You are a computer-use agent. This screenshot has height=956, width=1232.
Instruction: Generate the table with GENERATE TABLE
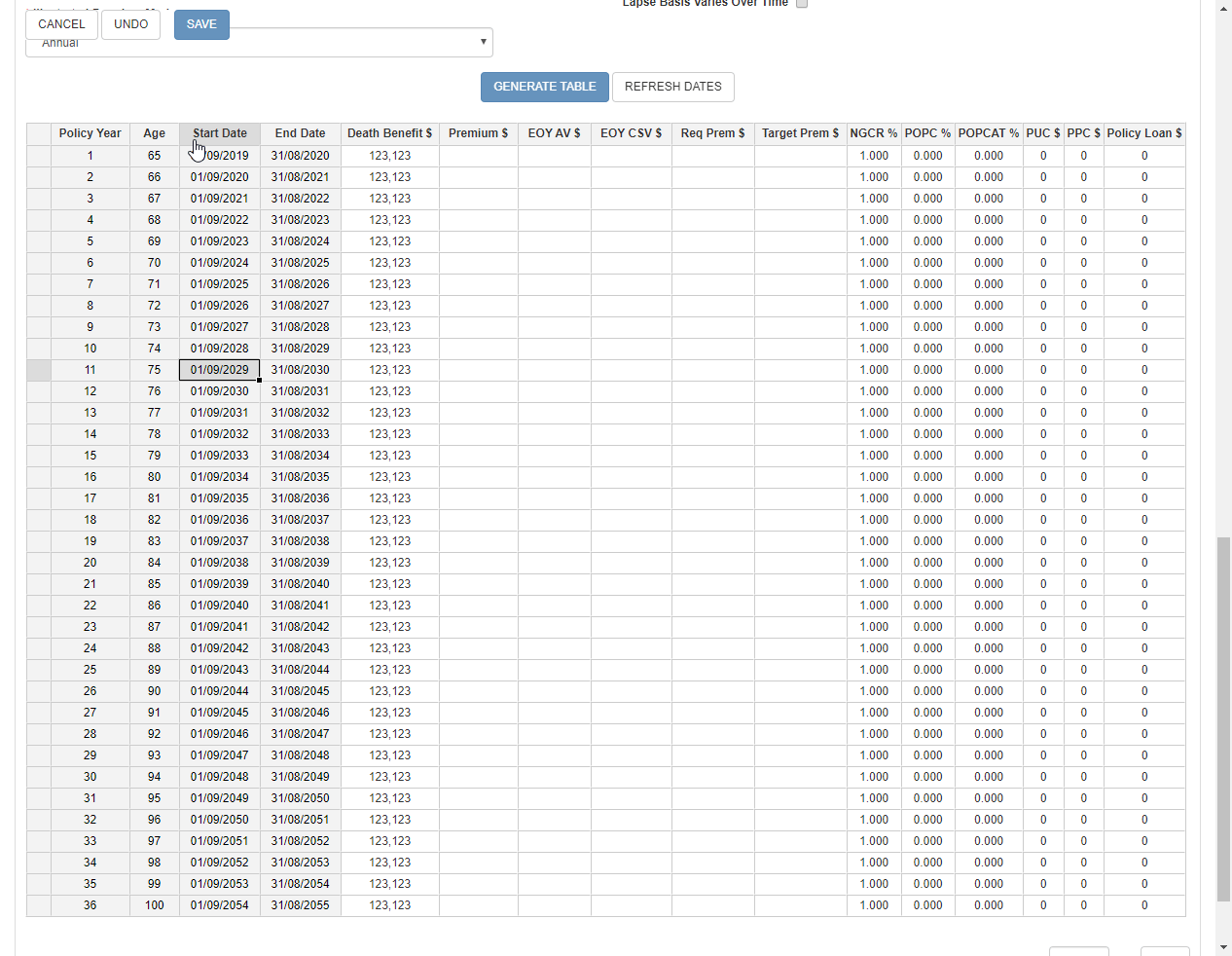click(x=544, y=87)
